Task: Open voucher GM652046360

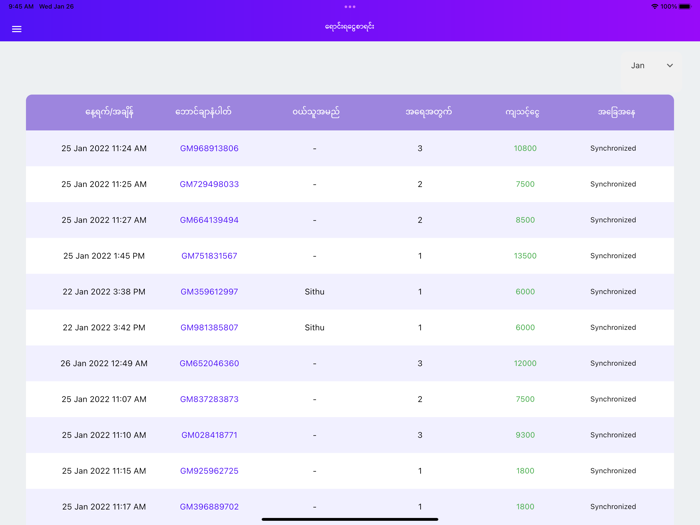Action: pos(209,363)
